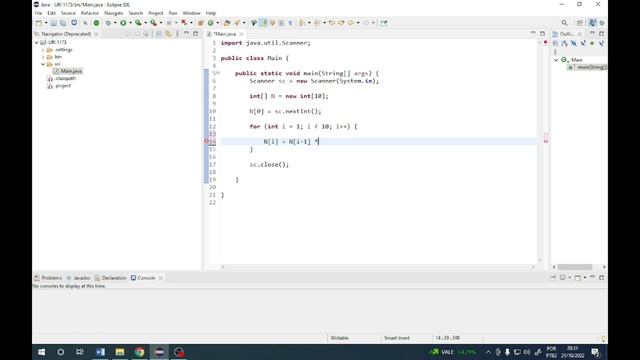This screenshot has height=360, width=640.
Task: Click the Run with Coverage toolbar icon
Action: [x=138, y=23]
